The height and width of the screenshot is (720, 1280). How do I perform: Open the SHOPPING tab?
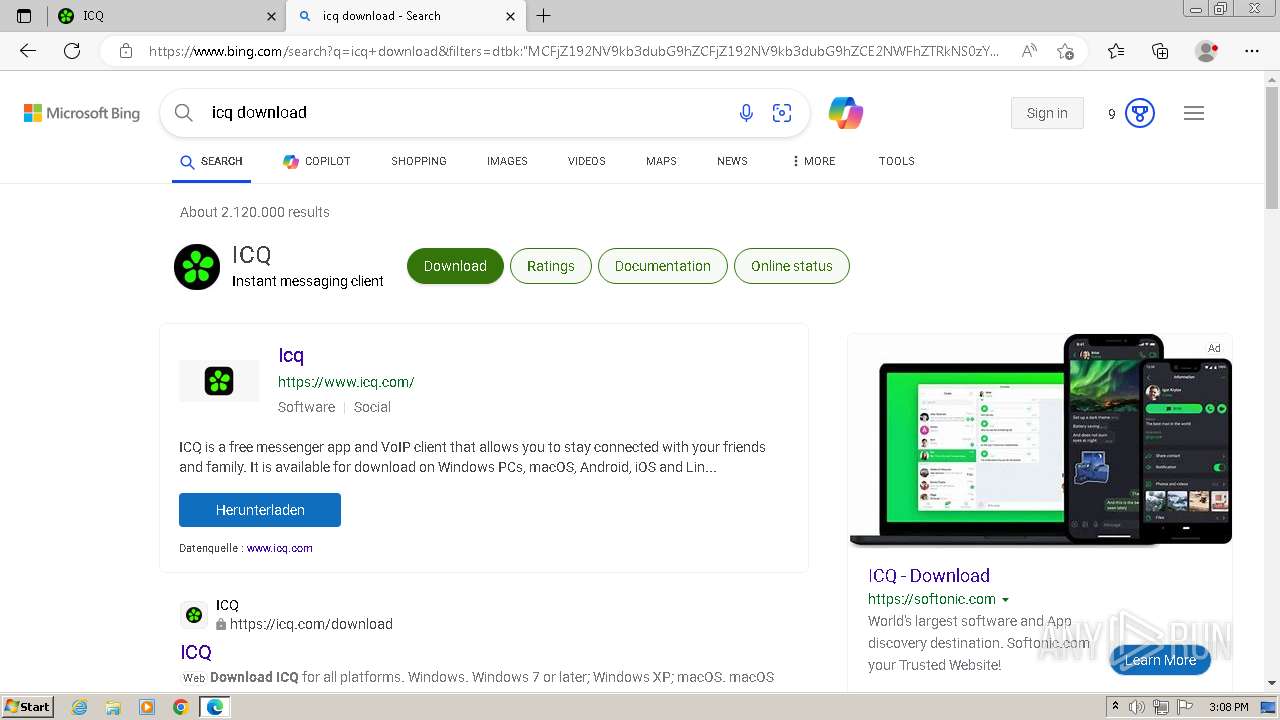point(419,161)
